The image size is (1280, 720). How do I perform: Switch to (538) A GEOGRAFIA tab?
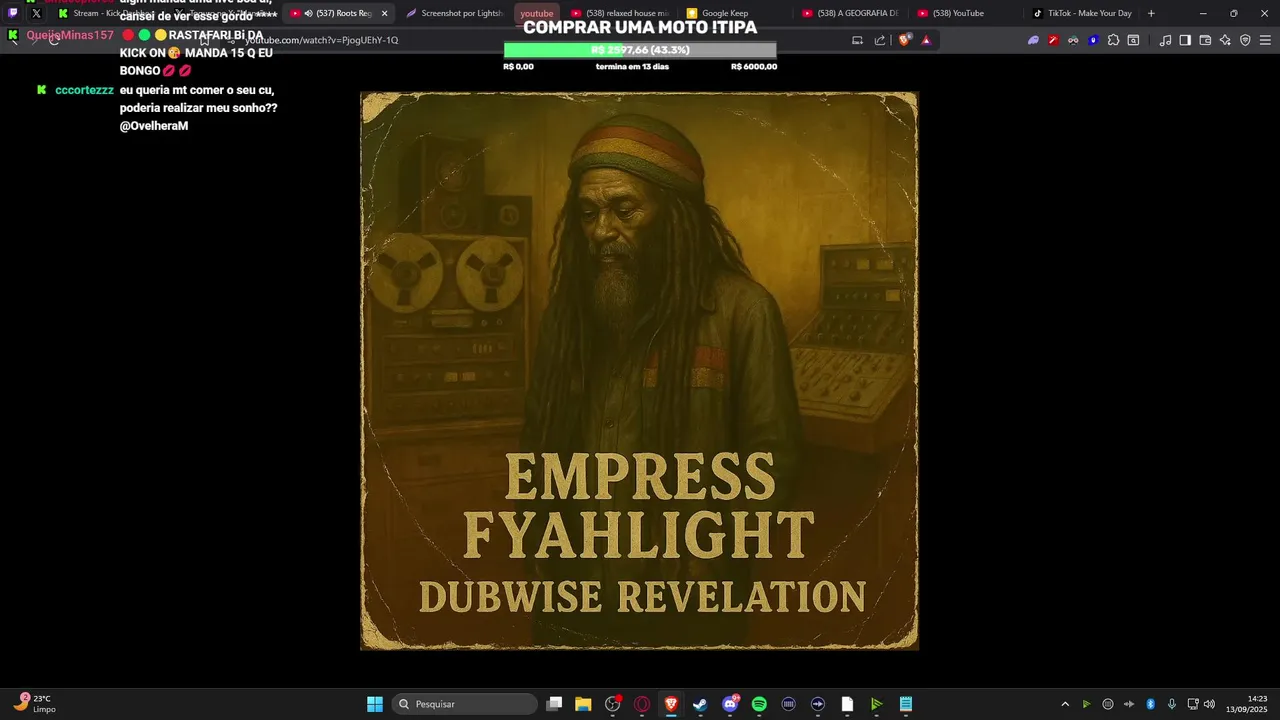click(850, 13)
